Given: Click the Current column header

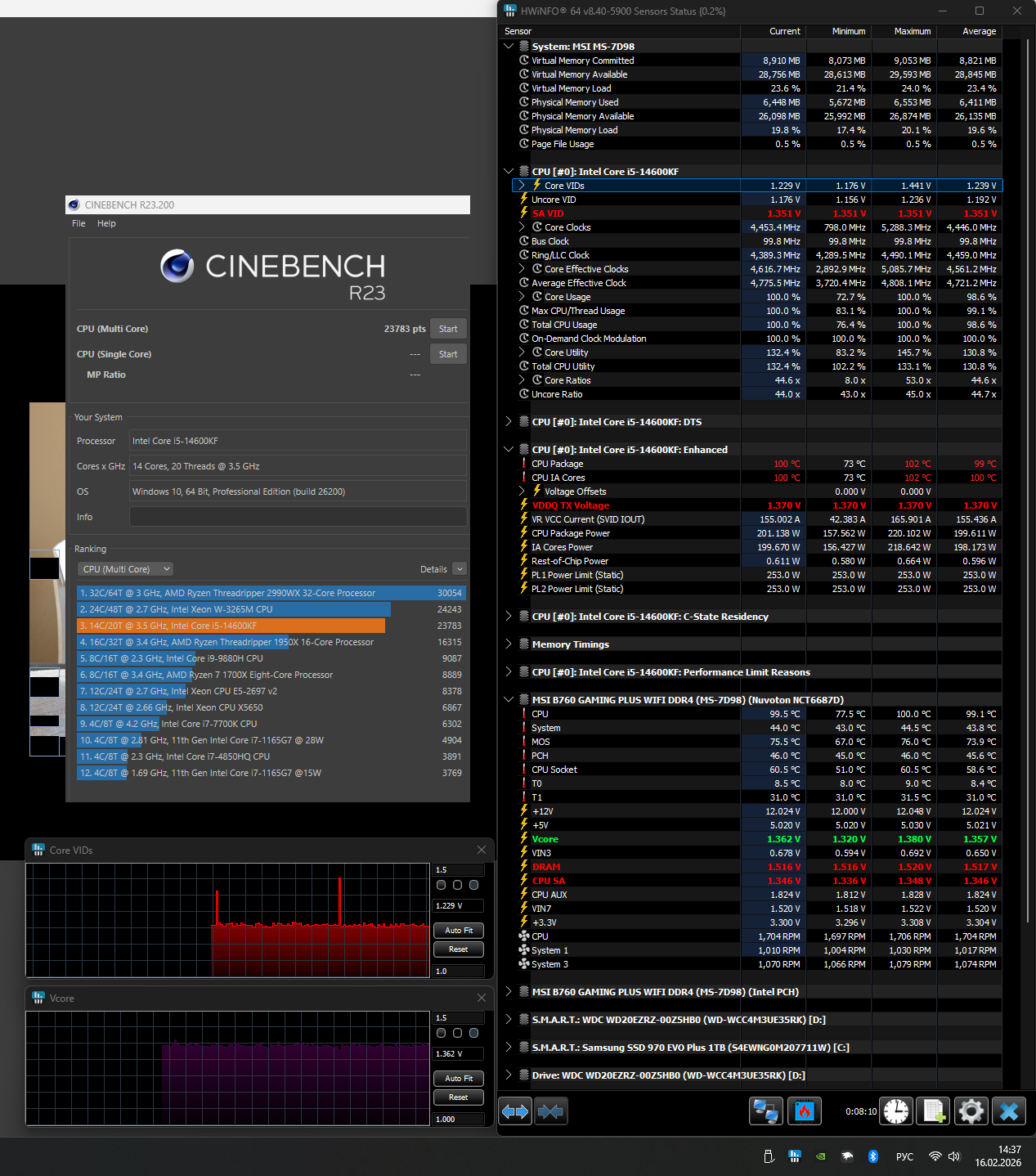Looking at the screenshot, I should pos(774,31).
